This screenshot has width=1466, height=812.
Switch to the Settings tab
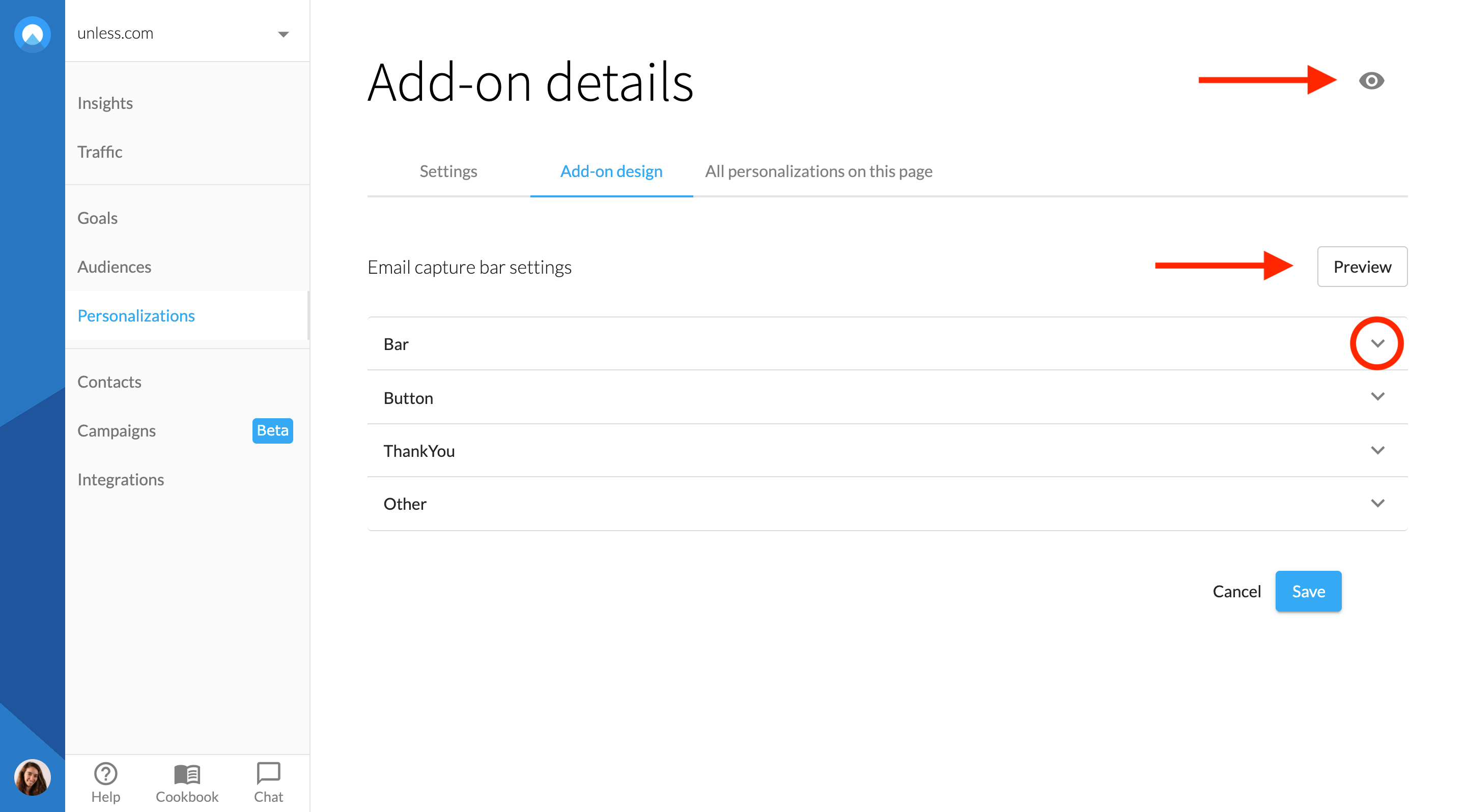[448, 171]
